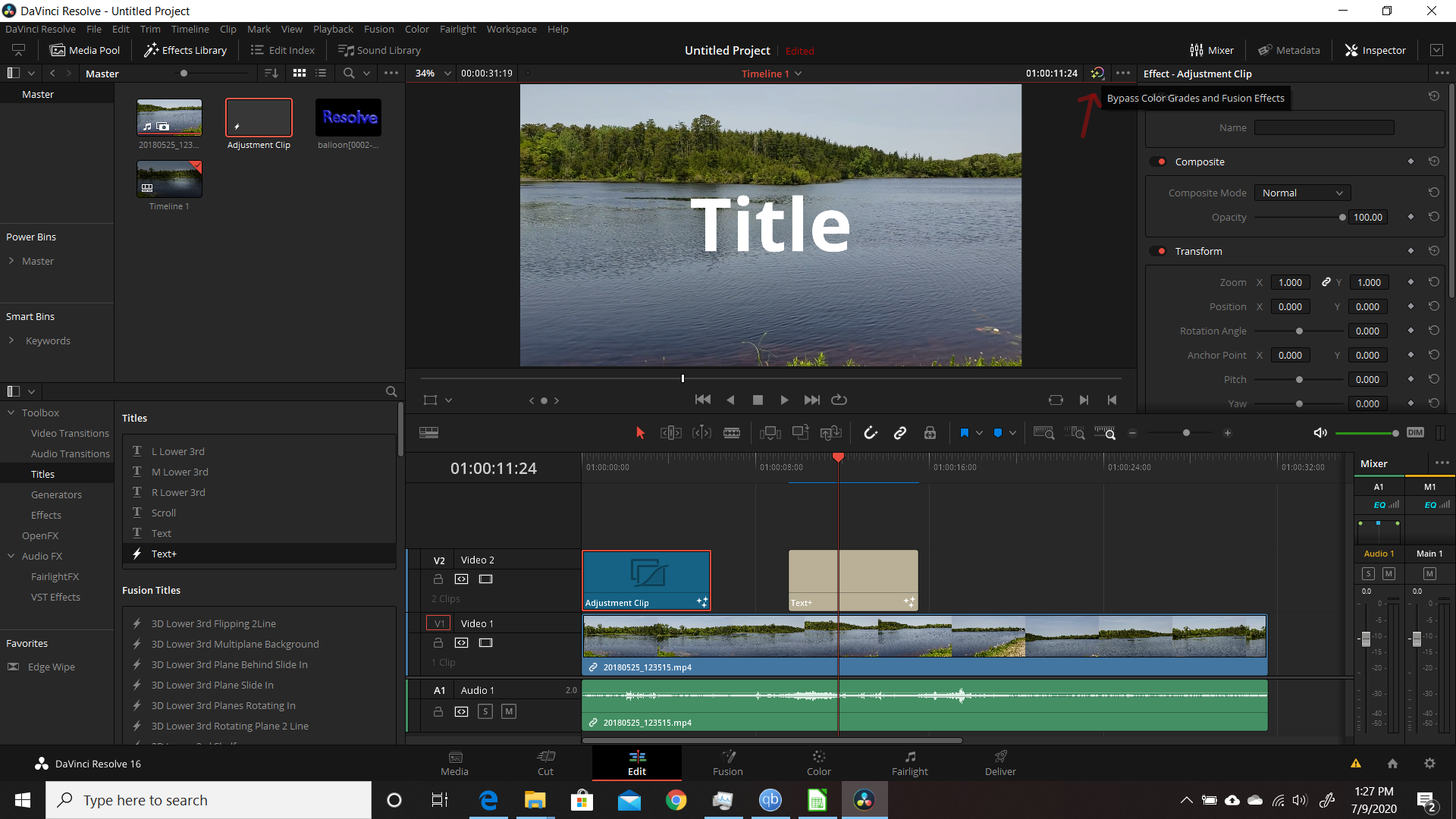Click the Custom Zoom icon
This screenshot has height=819, width=1456.
click(x=1105, y=432)
